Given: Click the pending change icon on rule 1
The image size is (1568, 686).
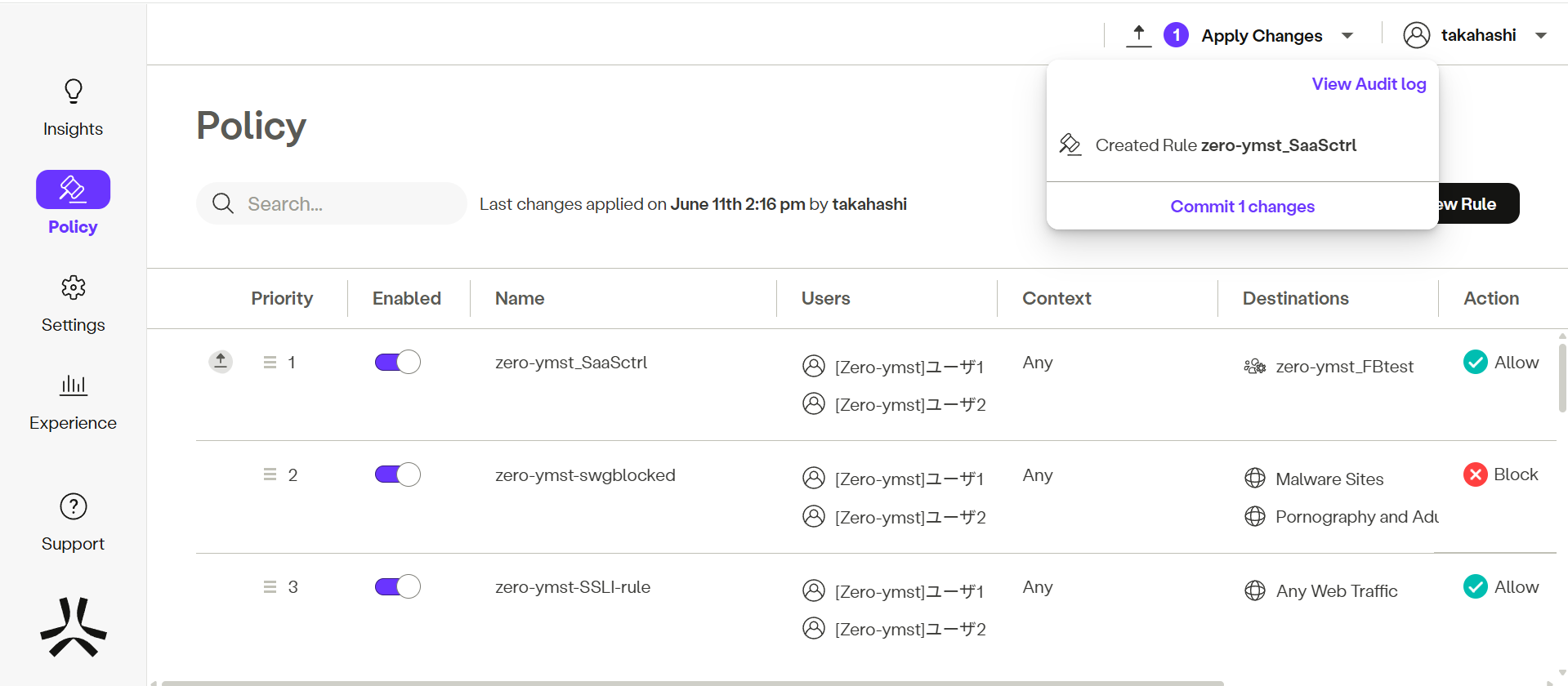Looking at the screenshot, I should [221, 361].
